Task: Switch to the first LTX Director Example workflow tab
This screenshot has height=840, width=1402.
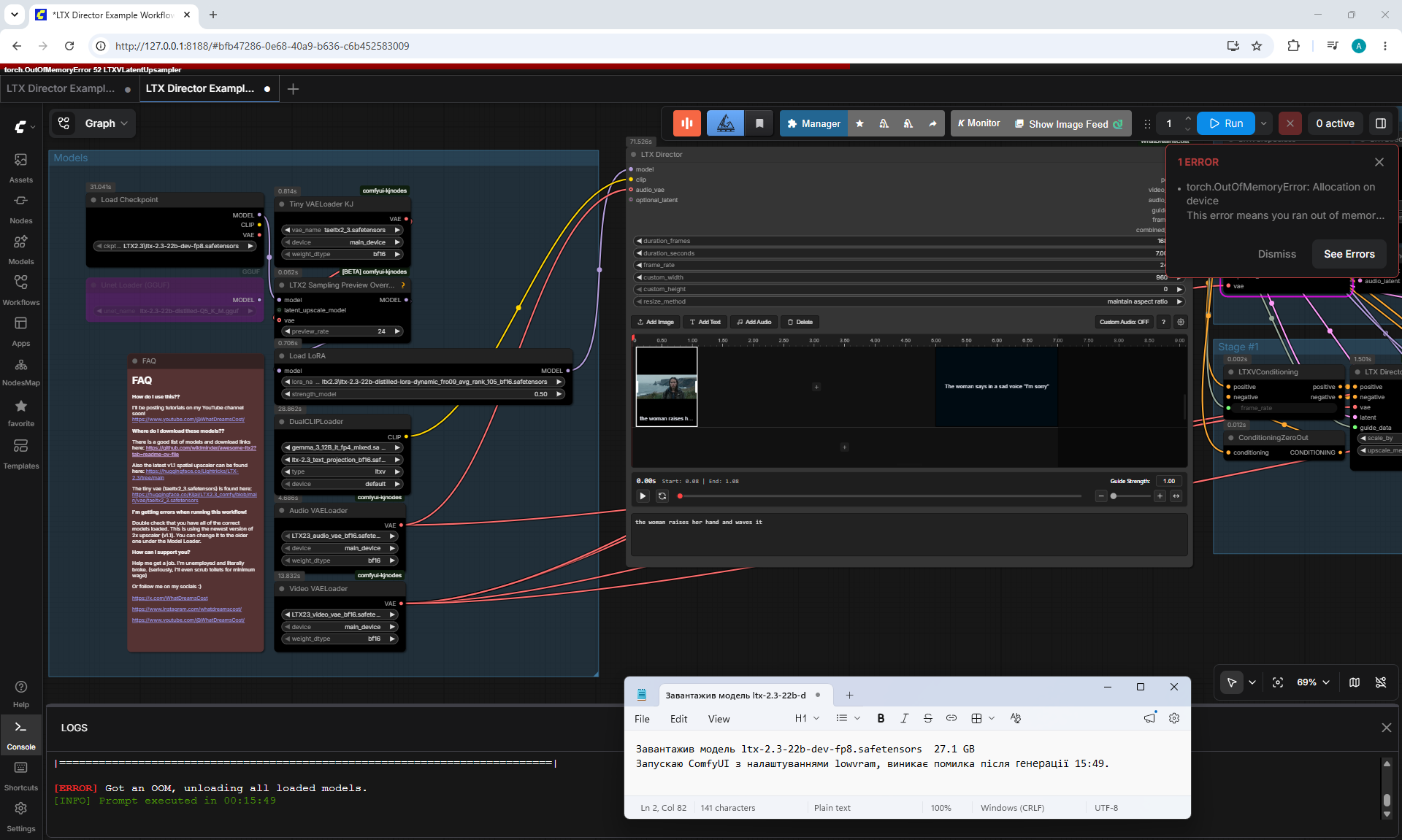Action: point(69,89)
